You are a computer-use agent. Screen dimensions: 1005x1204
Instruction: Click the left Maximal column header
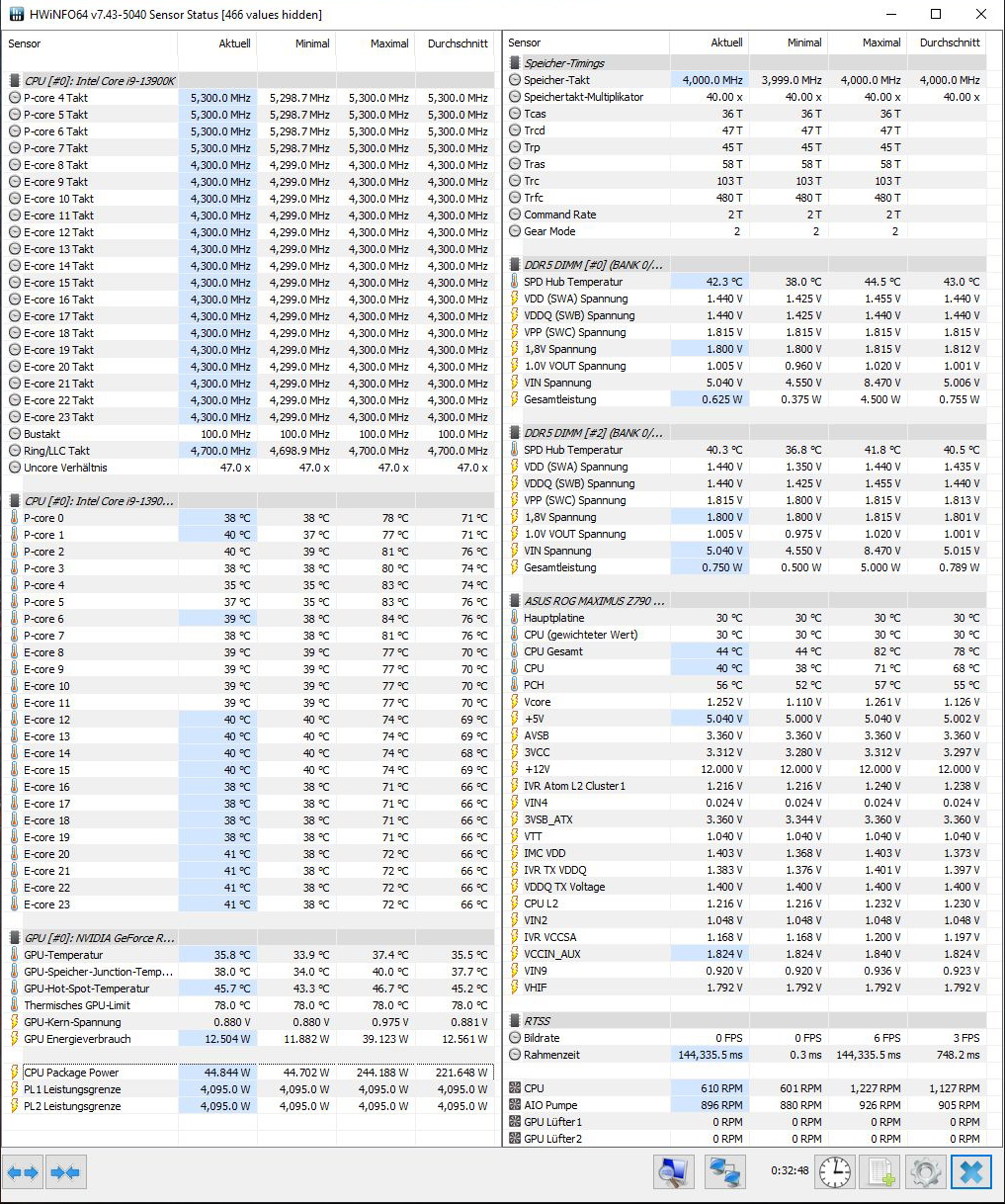pyautogui.click(x=389, y=43)
